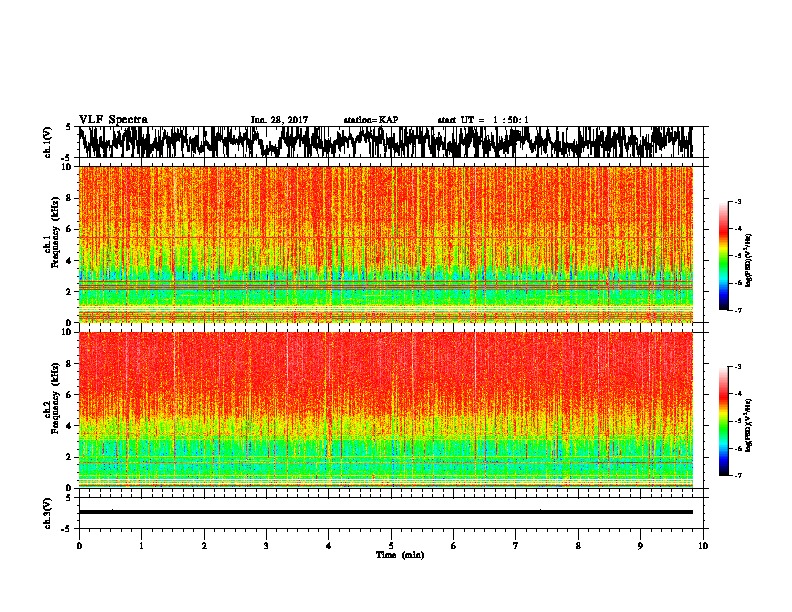Click the '2' kHz tick on ch.1 frequency axis
The image size is (792, 612).
pyautogui.click(x=69, y=292)
